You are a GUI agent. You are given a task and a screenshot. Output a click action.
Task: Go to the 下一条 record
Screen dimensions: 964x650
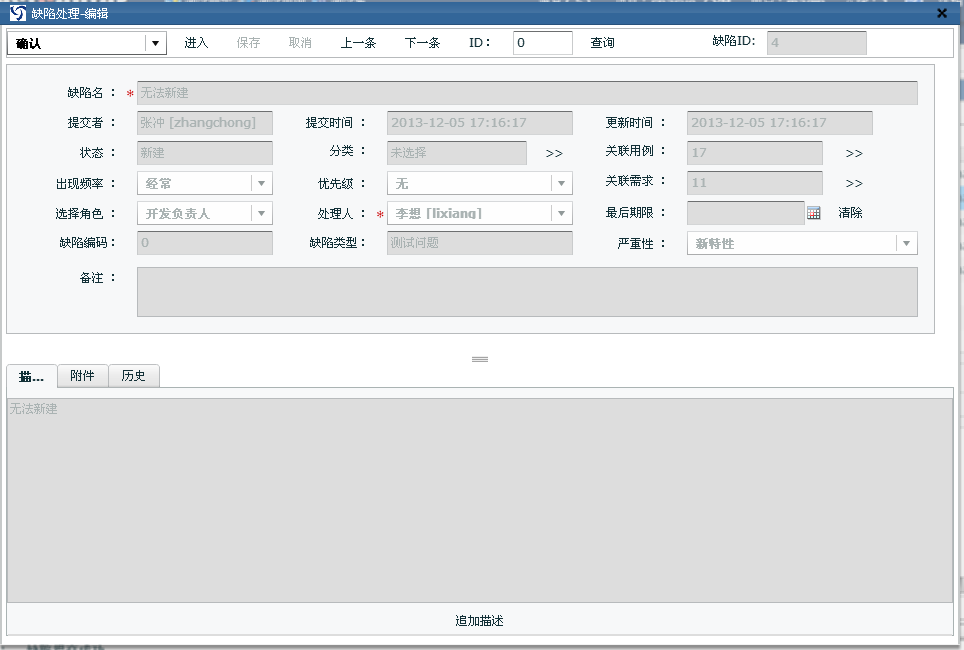(x=422, y=43)
